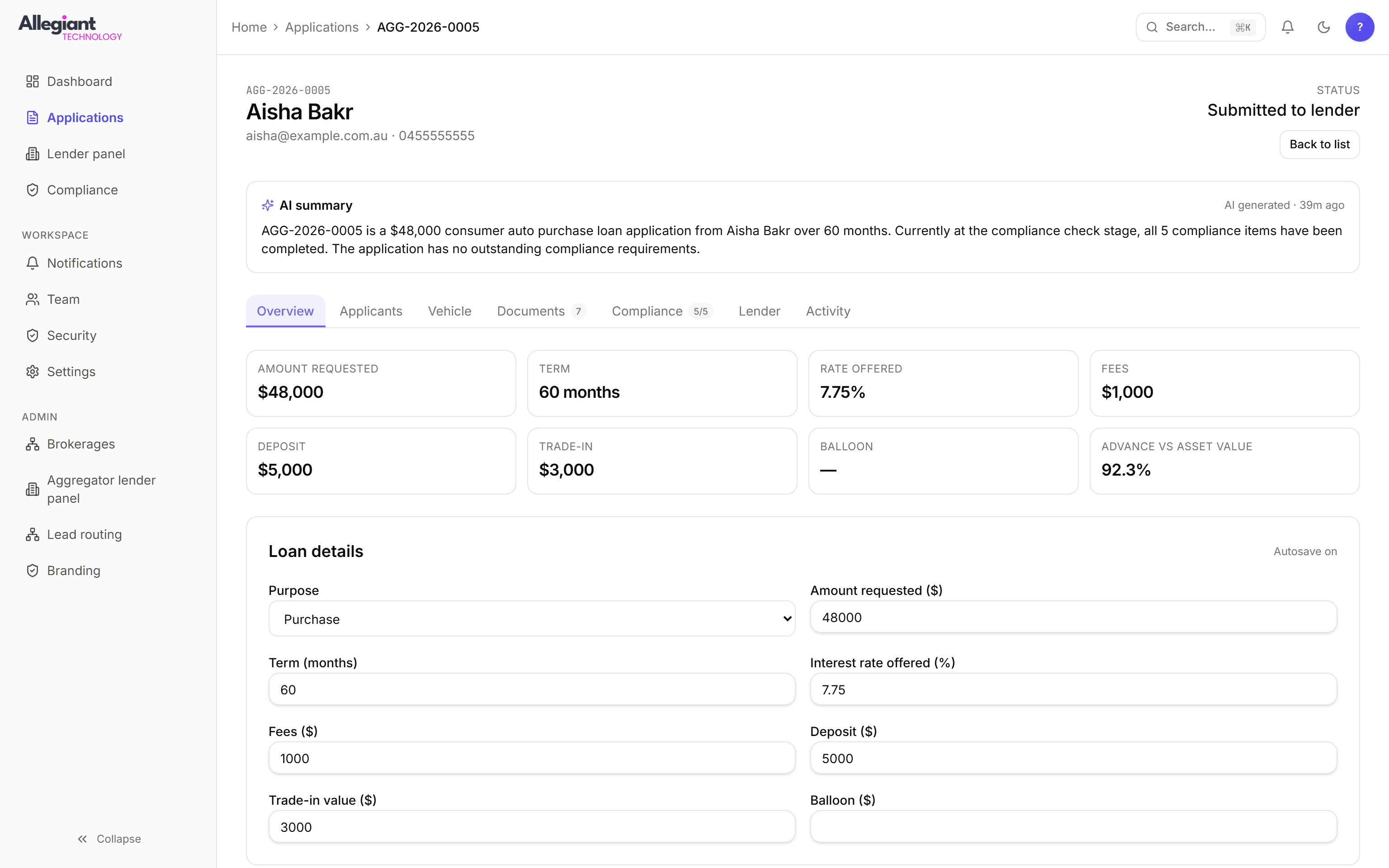Viewport: 1389px width, 868px height.
Task: Click the empty Balloon ($) field
Action: [x=1073, y=827]
